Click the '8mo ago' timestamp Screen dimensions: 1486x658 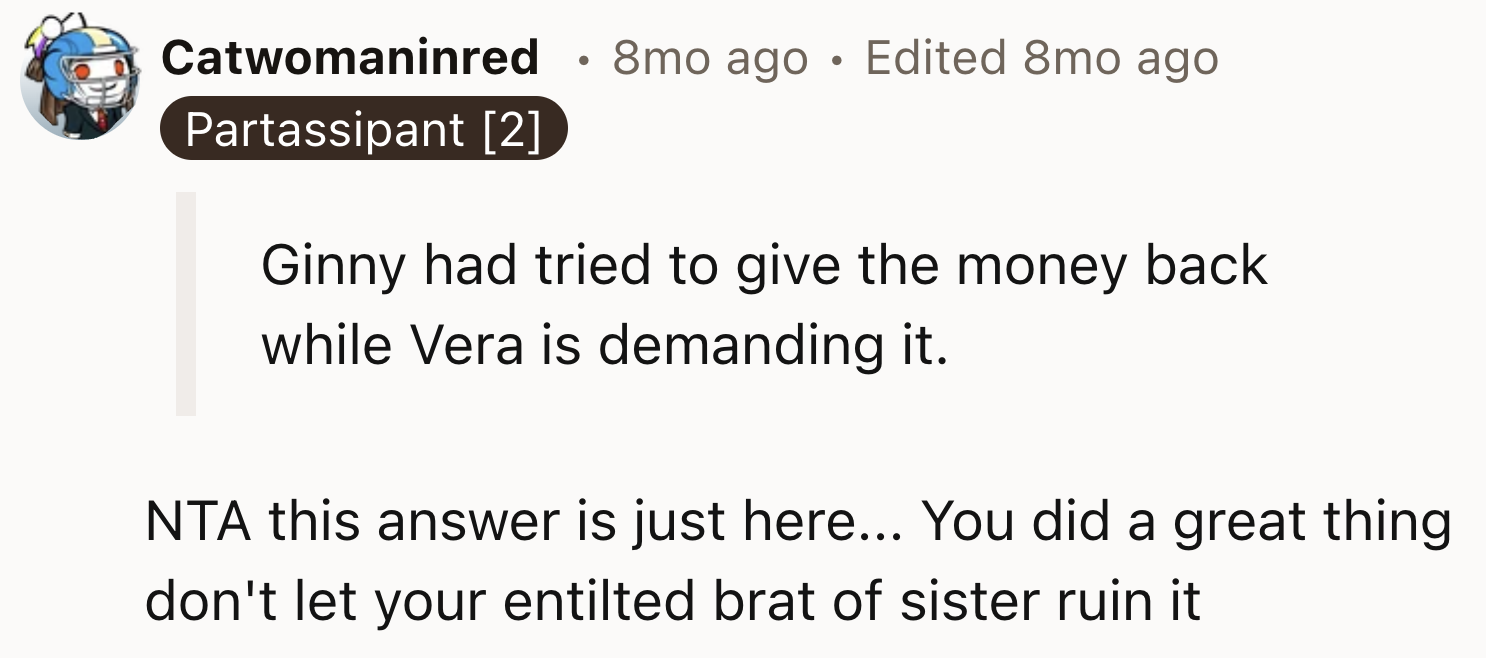point(712,58)
